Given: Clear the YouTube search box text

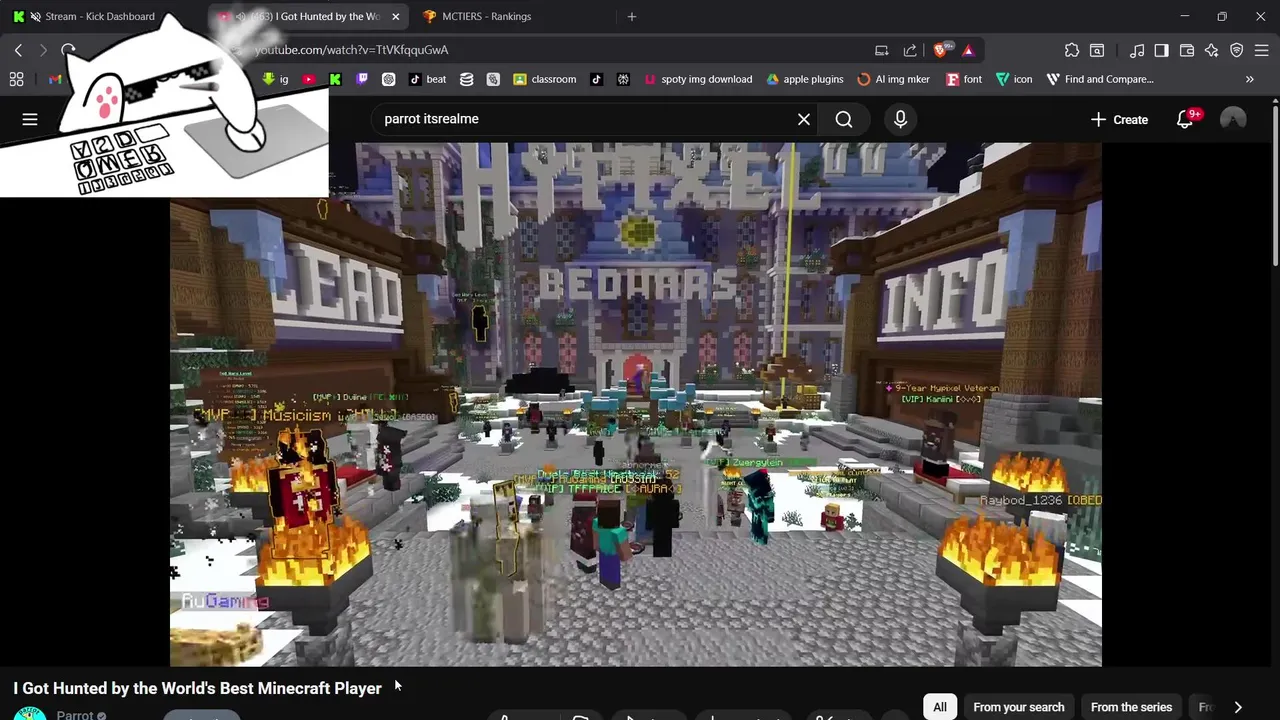Looking at the screenshot, I should coord(804,119).
